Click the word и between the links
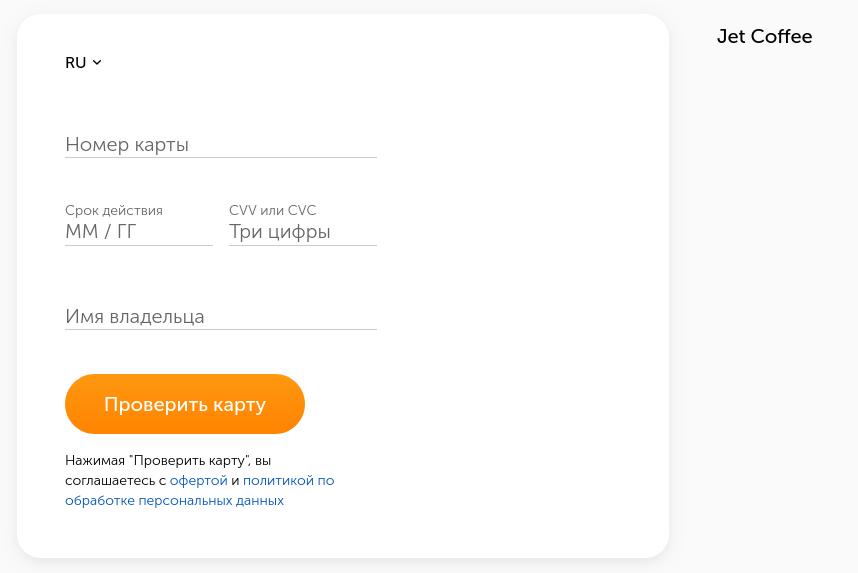This screenshot has height=573, width=858. tap(235, 481)
